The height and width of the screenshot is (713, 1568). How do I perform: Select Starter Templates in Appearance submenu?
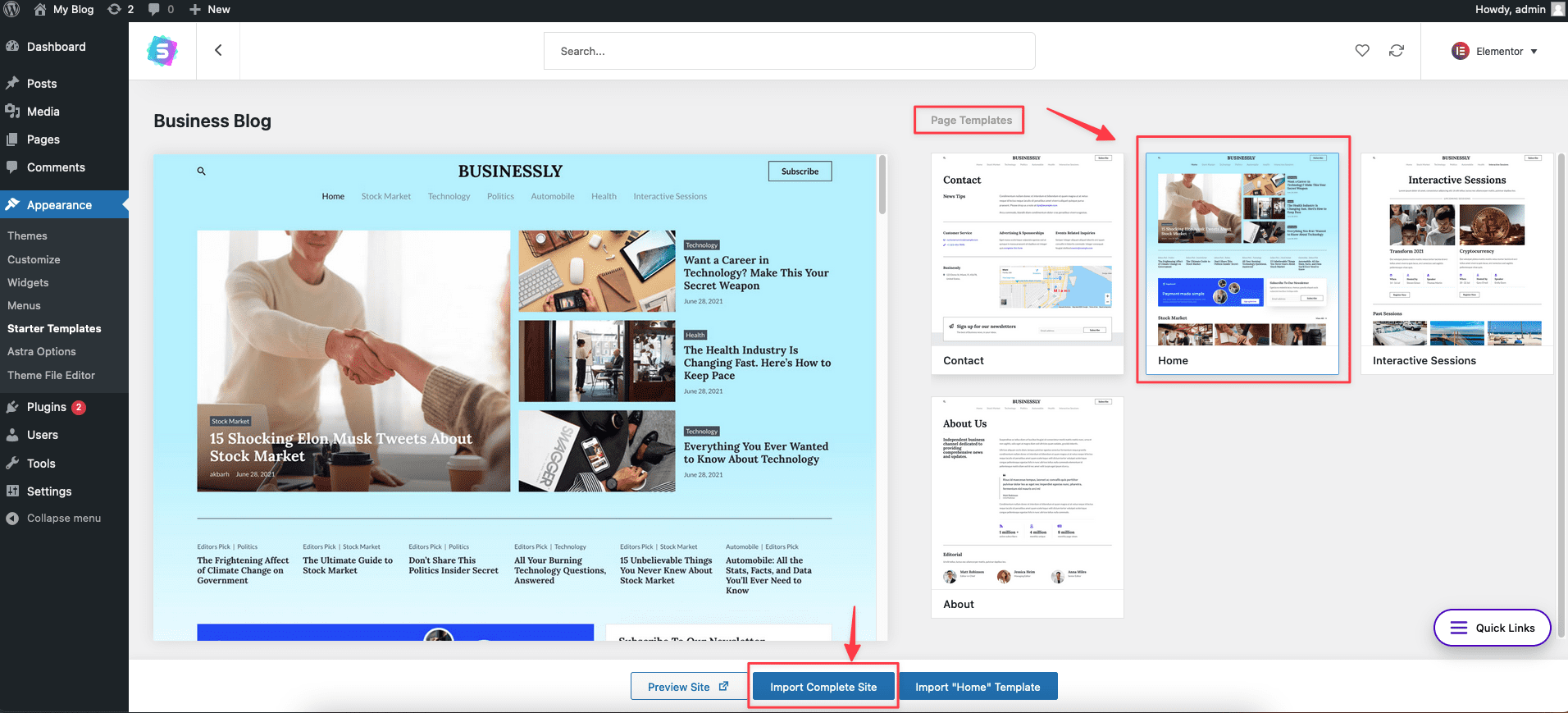[54, 328]
